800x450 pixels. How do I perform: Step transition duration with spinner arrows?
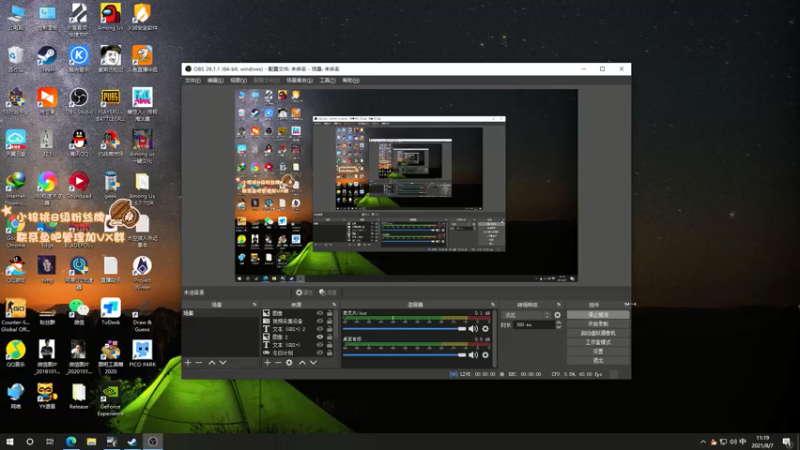(558, 324)
